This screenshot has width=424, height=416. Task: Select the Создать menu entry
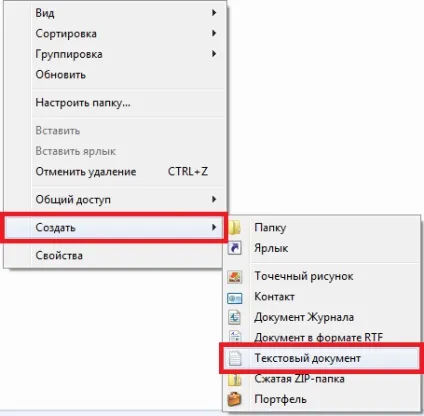[114, 228]
